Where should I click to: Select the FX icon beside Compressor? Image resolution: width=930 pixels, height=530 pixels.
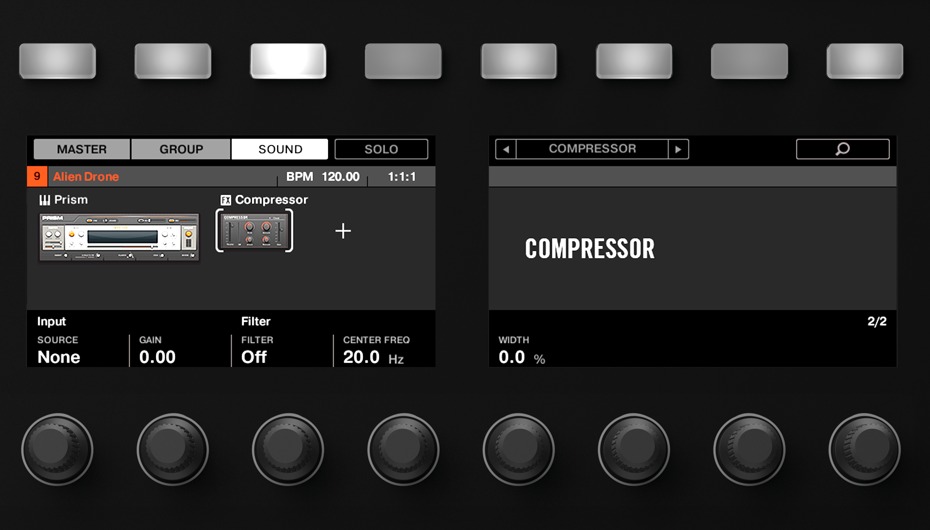pyautogui.click(x=225, y=200)
